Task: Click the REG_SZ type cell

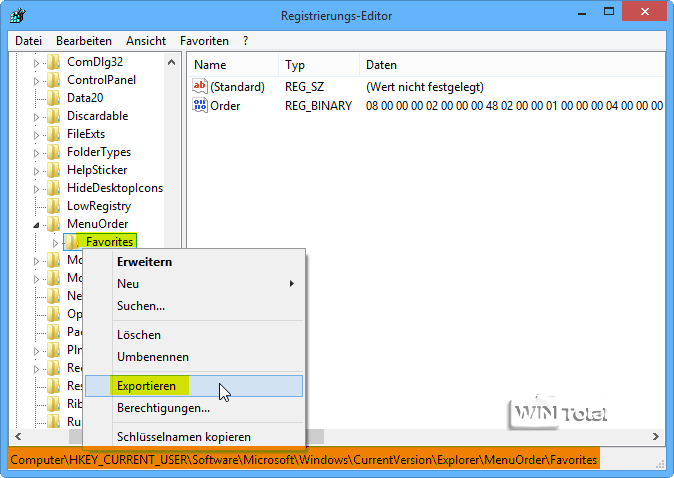Action: (x=304, y=87)
